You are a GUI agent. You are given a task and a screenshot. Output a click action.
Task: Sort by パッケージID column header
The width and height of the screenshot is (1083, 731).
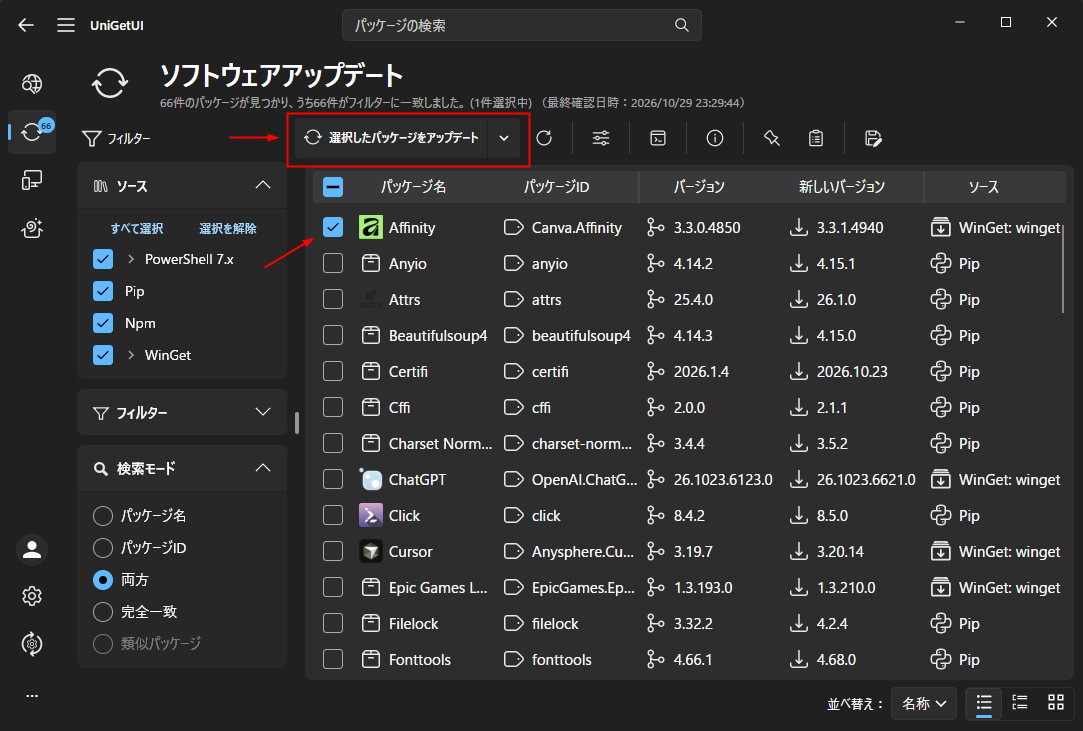coord(556,187)
